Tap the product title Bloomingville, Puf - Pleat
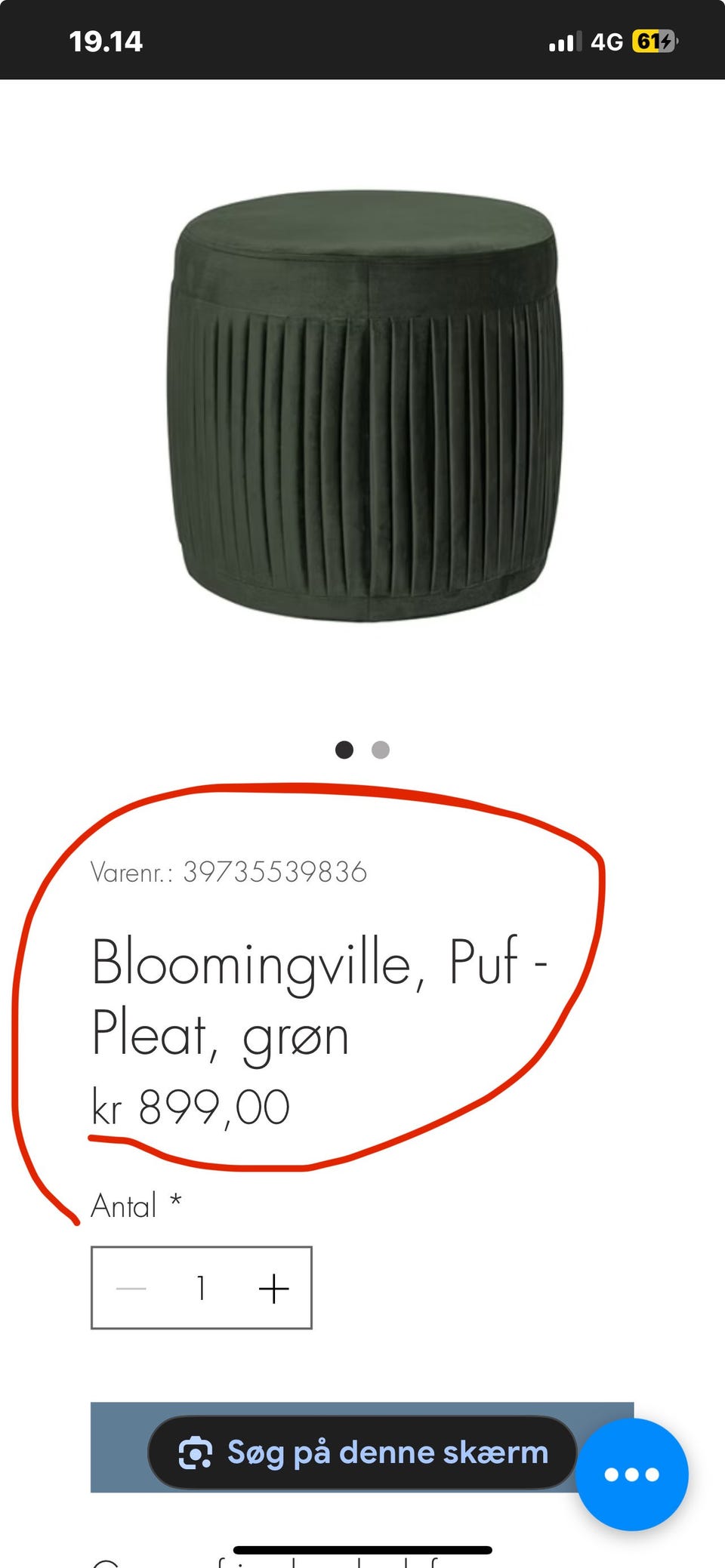Image resolution: width=725 pixels, height=1568 pixels. [x=319, y=998]
